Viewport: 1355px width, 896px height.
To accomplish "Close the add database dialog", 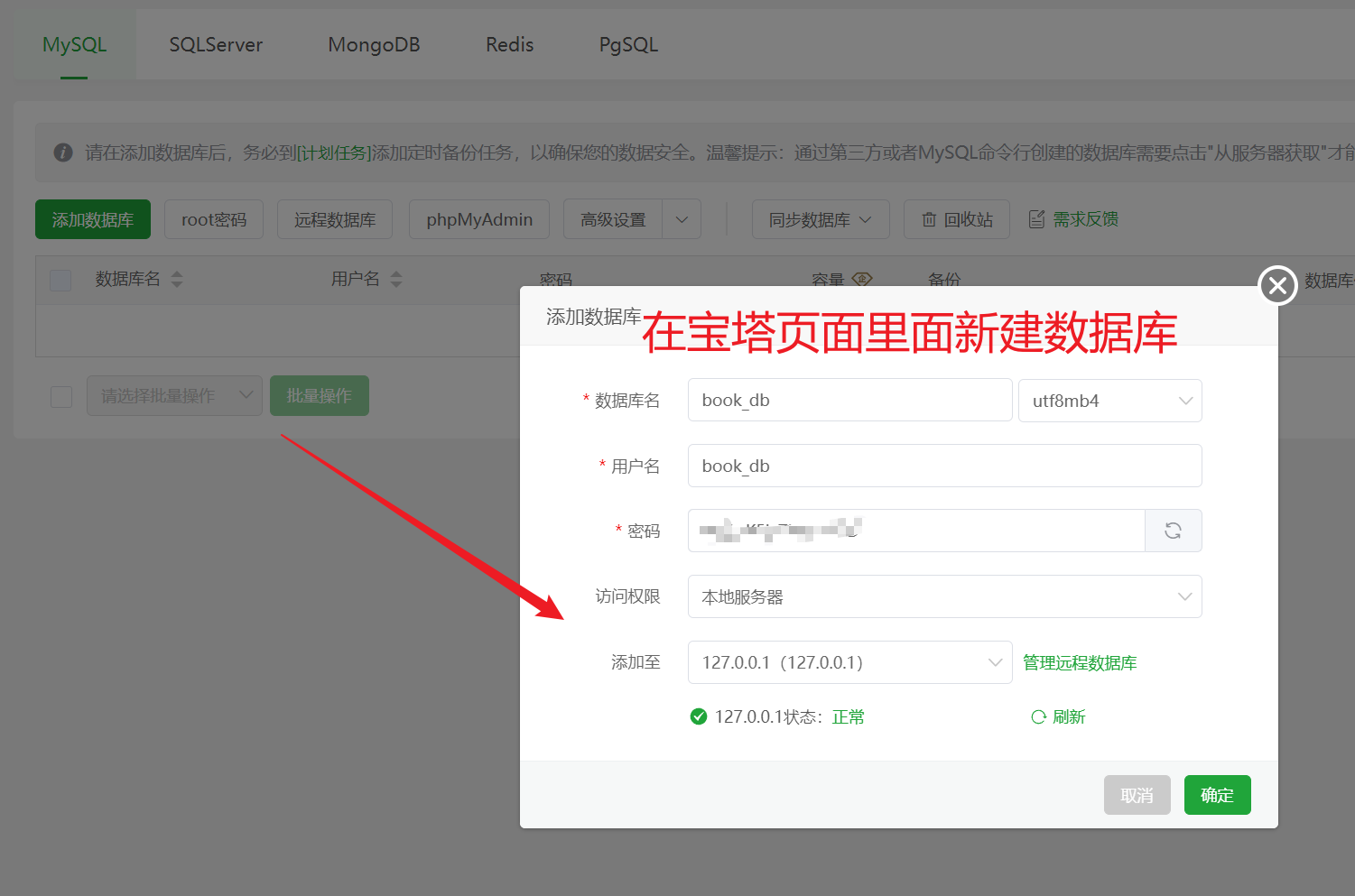I will [1277, 286].
